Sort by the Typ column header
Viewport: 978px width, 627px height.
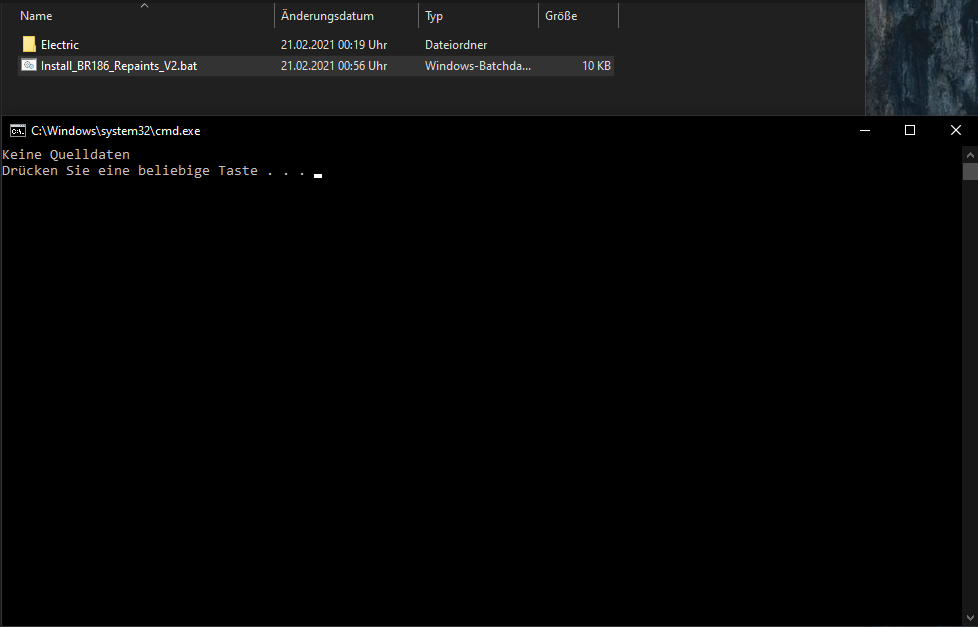pos(434,16)
